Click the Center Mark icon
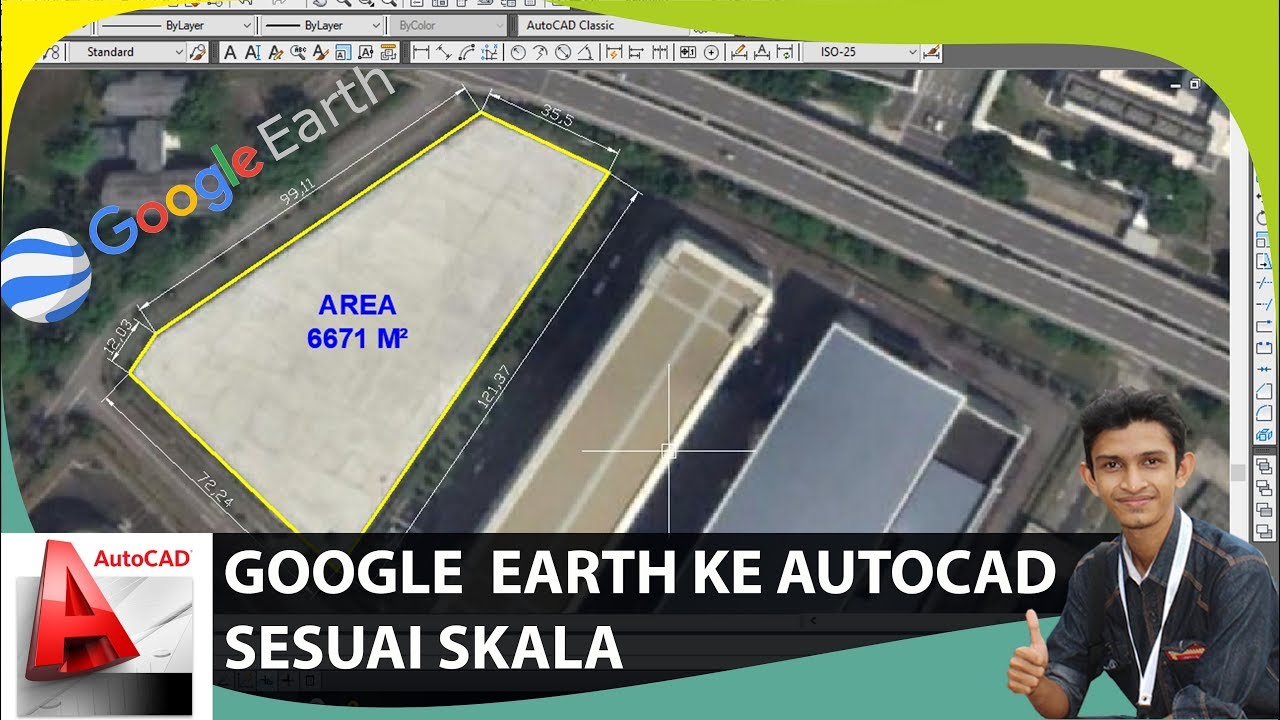The height and width of the screenshot is (720, 1280). click(x=711, y=52)
